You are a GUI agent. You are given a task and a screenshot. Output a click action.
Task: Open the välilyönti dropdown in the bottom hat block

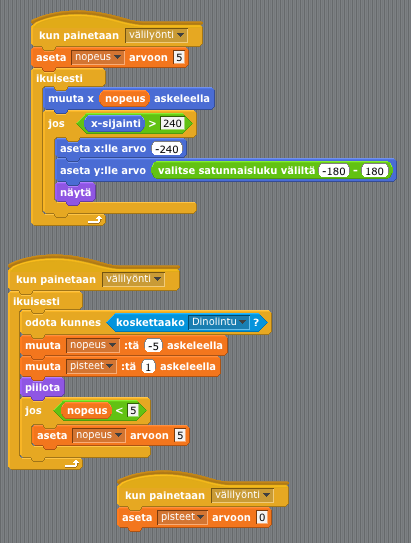pos(242,495)
